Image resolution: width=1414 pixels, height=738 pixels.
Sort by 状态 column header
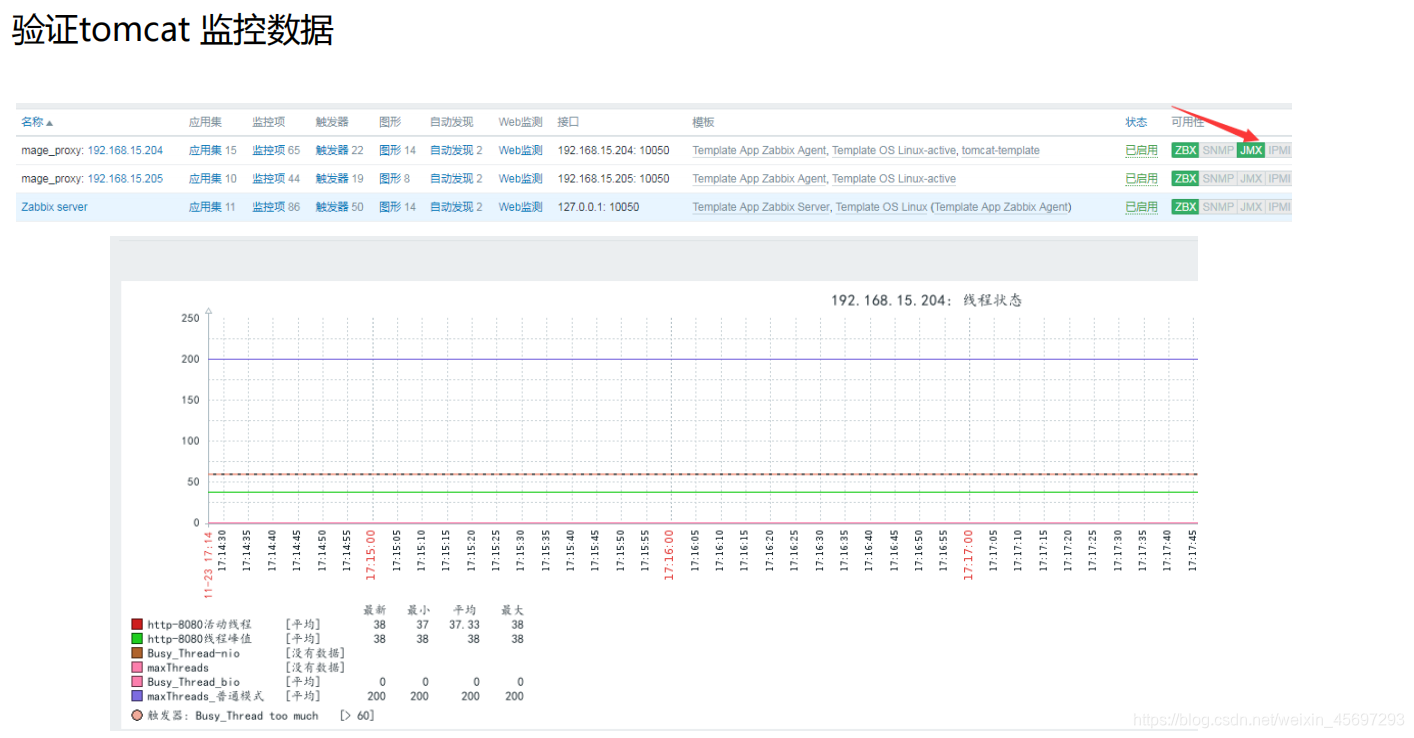pyautogui.click(x=1136, y=122)
